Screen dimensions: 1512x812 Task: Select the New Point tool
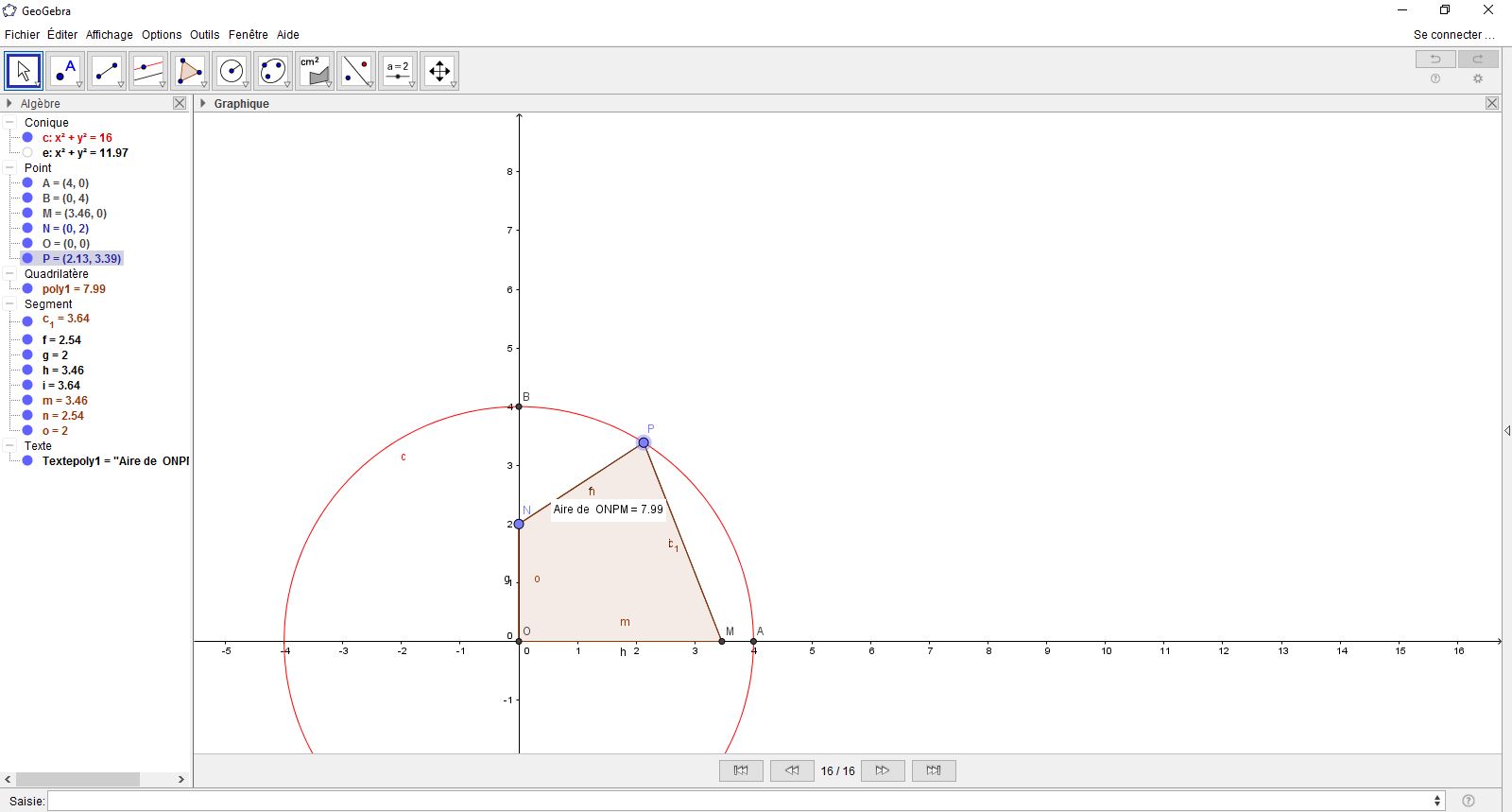pyautogui.click(x=65, y=71)
